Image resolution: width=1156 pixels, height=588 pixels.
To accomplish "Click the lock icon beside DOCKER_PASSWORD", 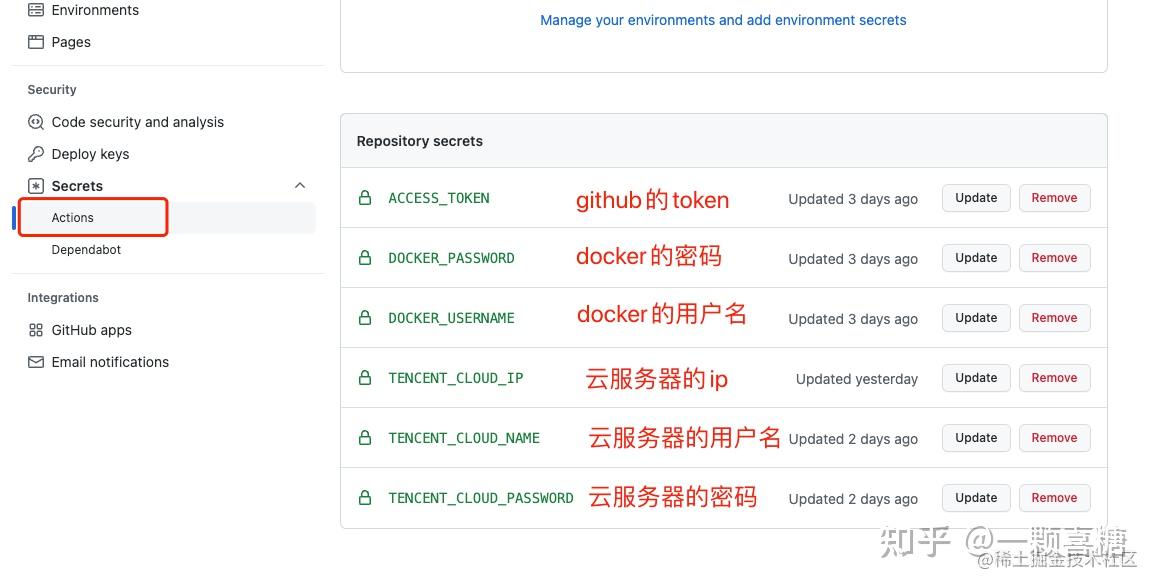I will tap(364, 258).
